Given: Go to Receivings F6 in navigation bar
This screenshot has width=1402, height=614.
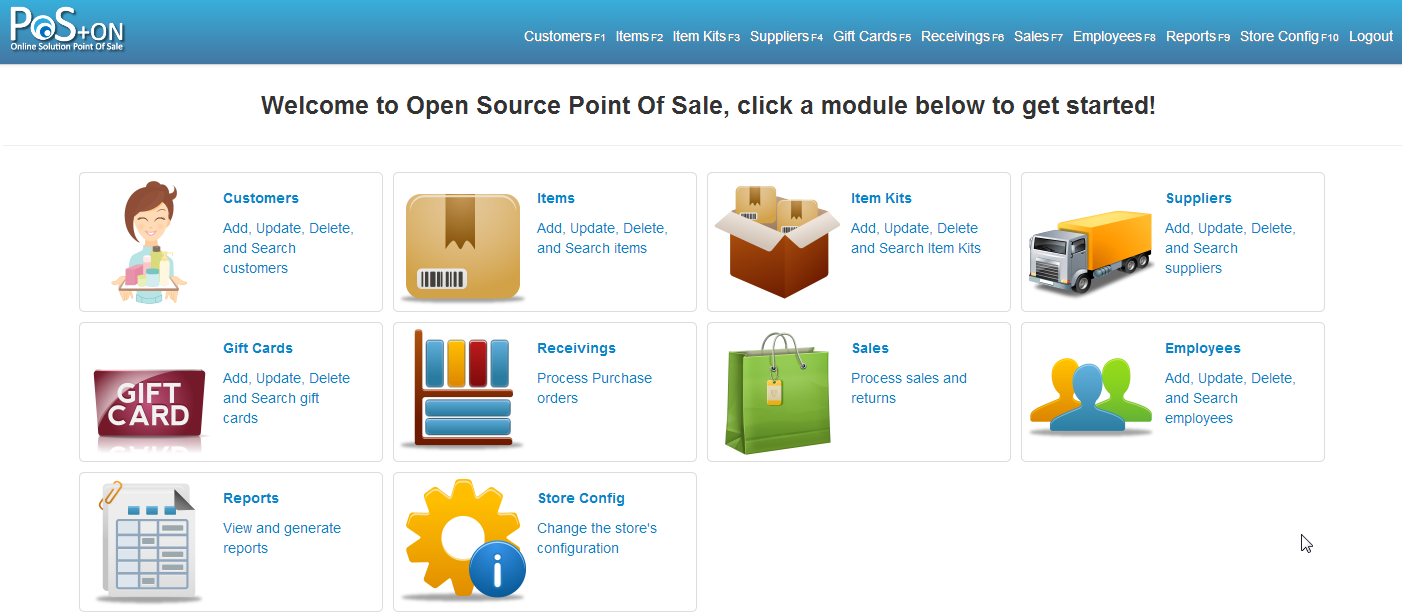Looking at the screenshot, I should pos(962,36).
